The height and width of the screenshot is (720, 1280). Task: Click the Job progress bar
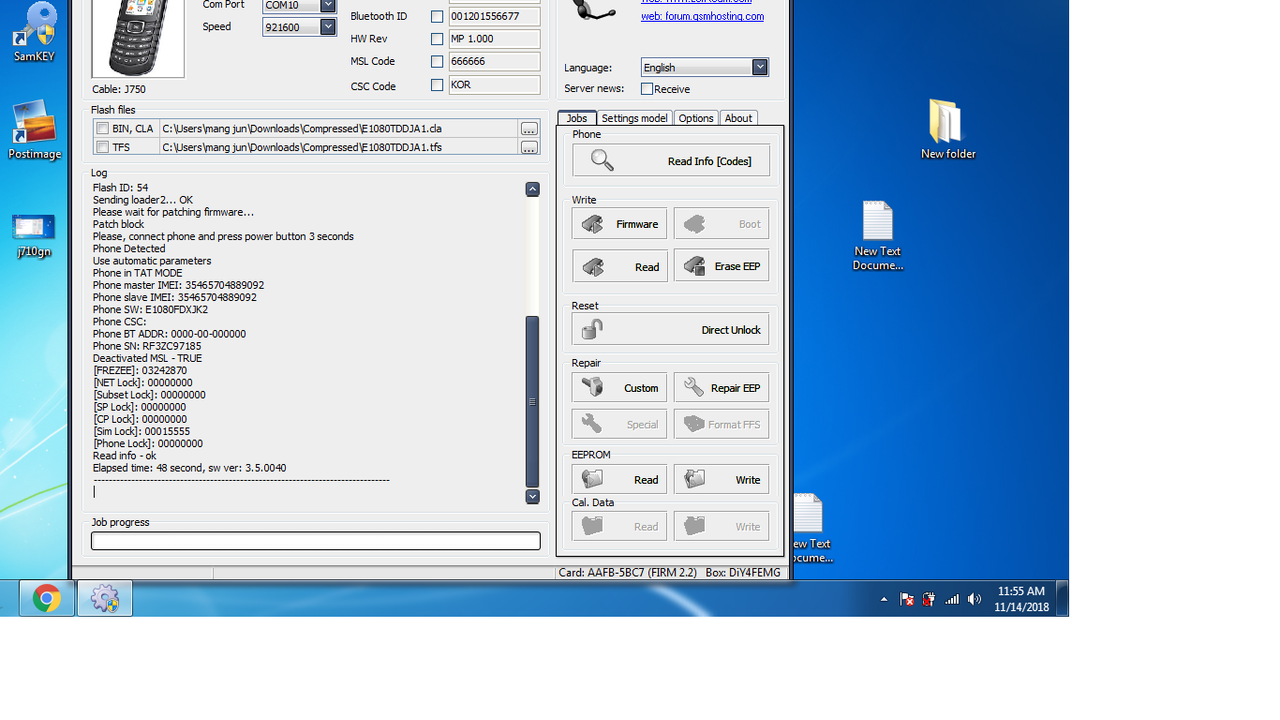click(316, 540)
